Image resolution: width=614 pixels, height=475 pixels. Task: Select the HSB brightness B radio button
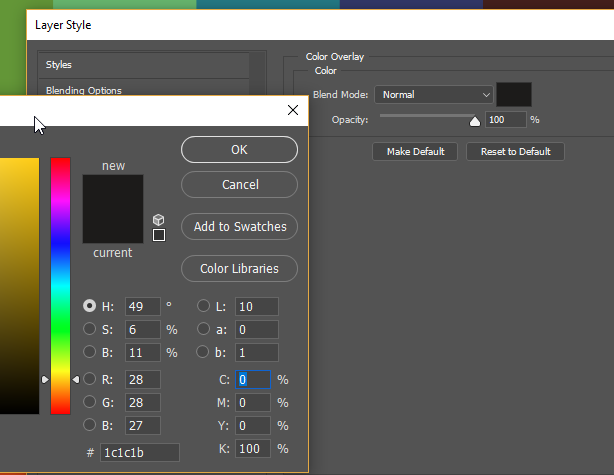[90, 352]
